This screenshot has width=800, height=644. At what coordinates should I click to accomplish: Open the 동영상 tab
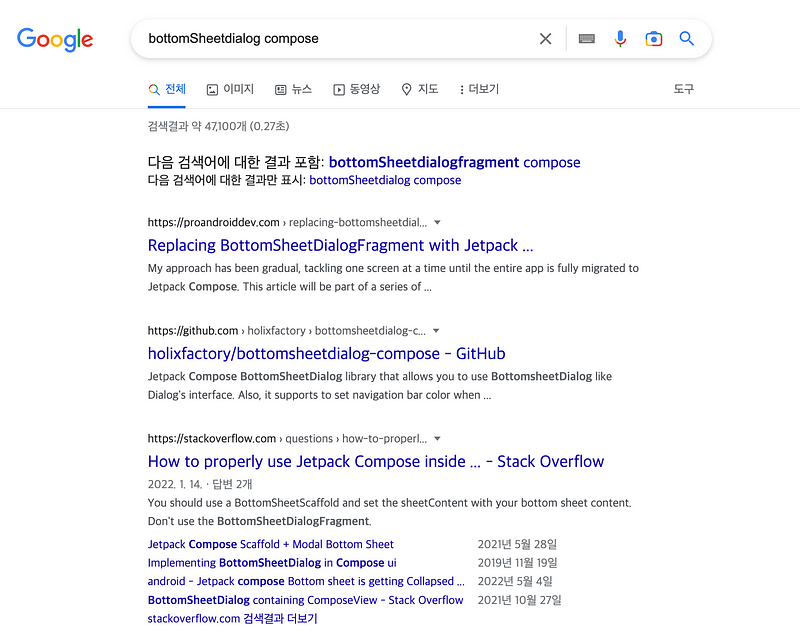pyautogui.click(x=357, y=89)
